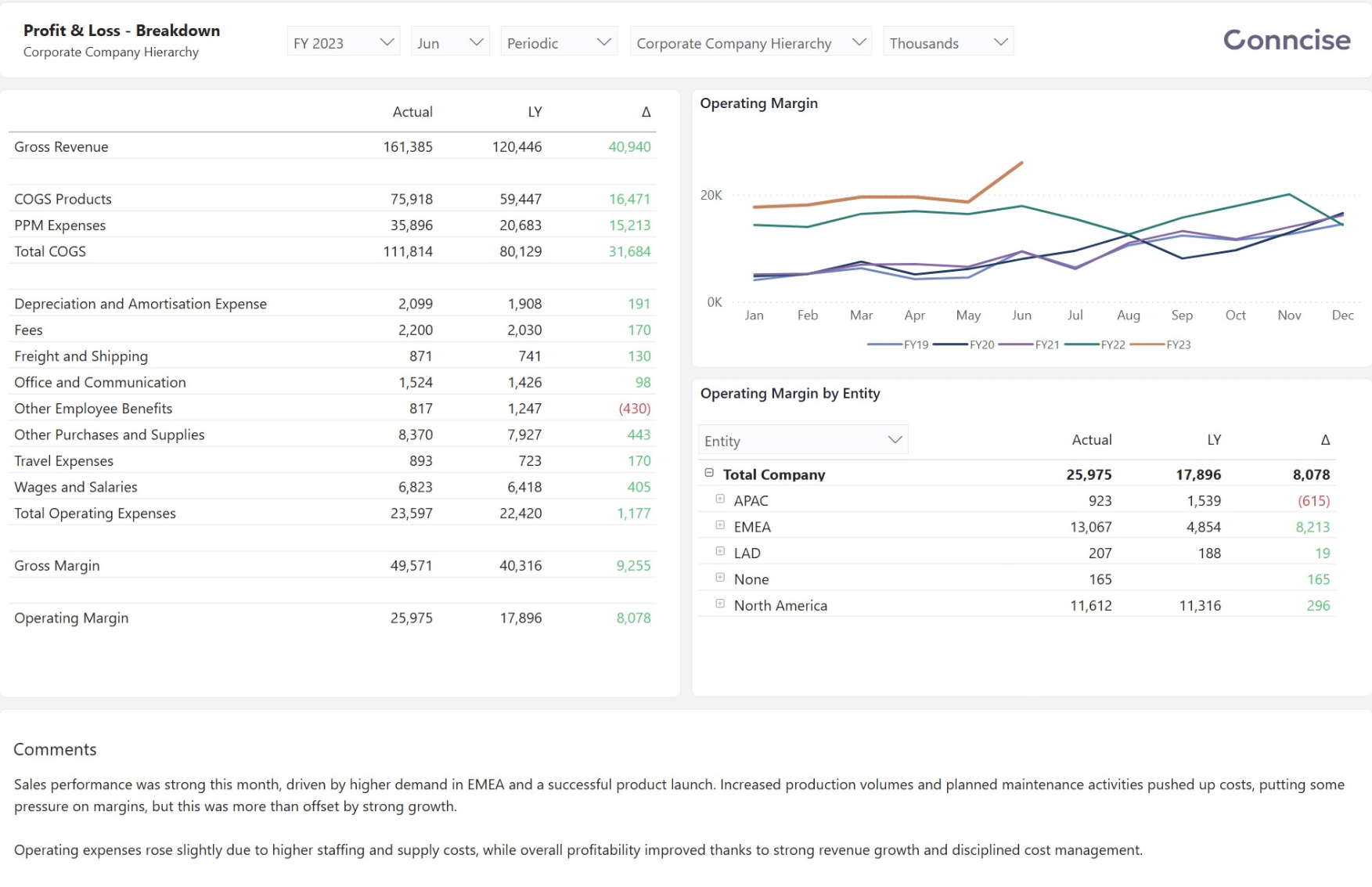This screenshot has width=1372, height=887.
Task: Click the Conncise logo
Action: (x=1287, y=40)
